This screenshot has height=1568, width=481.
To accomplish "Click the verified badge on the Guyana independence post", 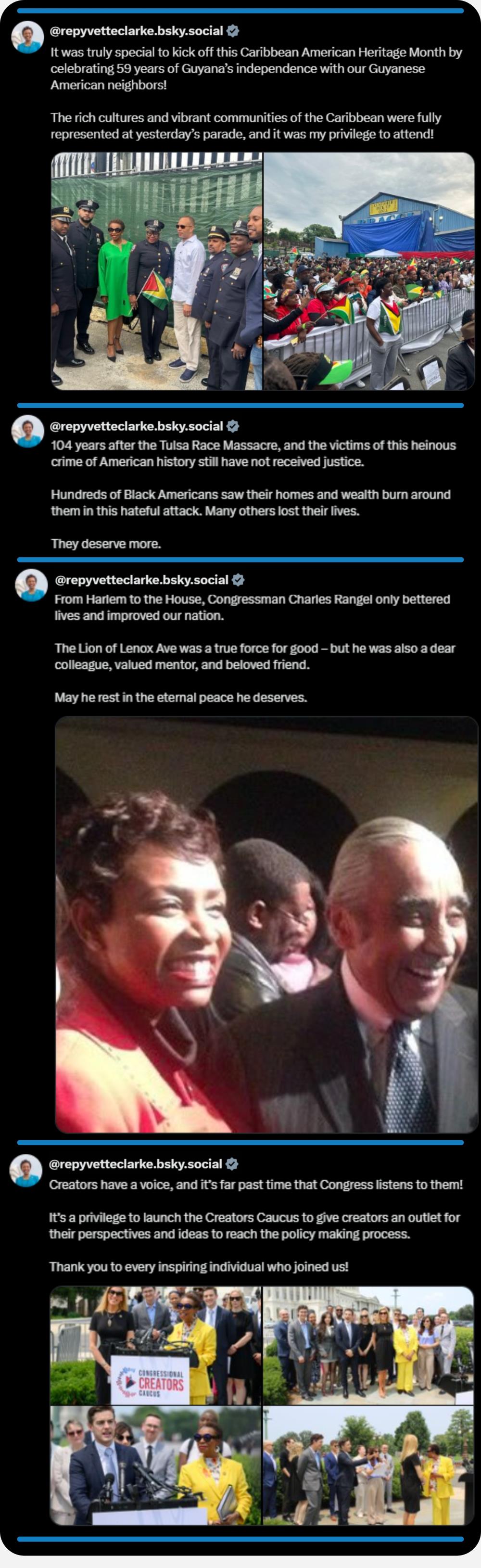I will tap(233, 31).
